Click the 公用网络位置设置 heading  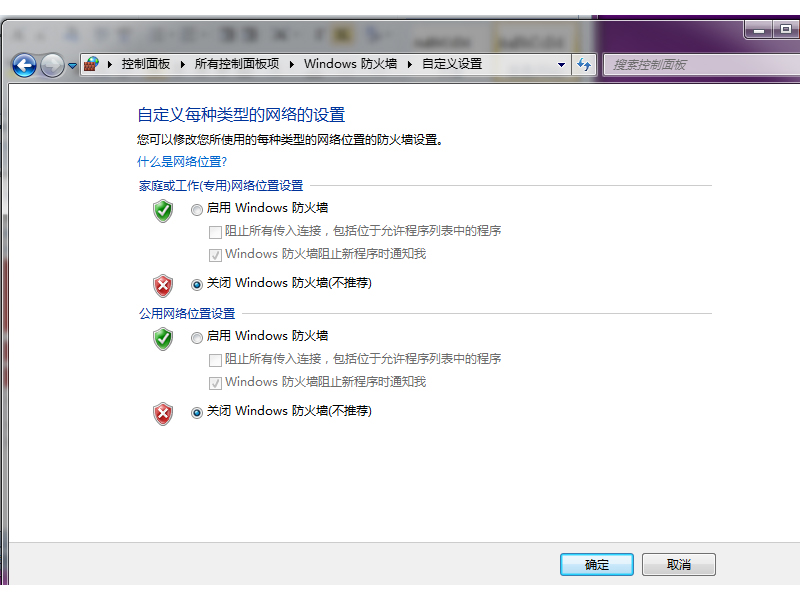pyautogui.click(x=187, y=313)
